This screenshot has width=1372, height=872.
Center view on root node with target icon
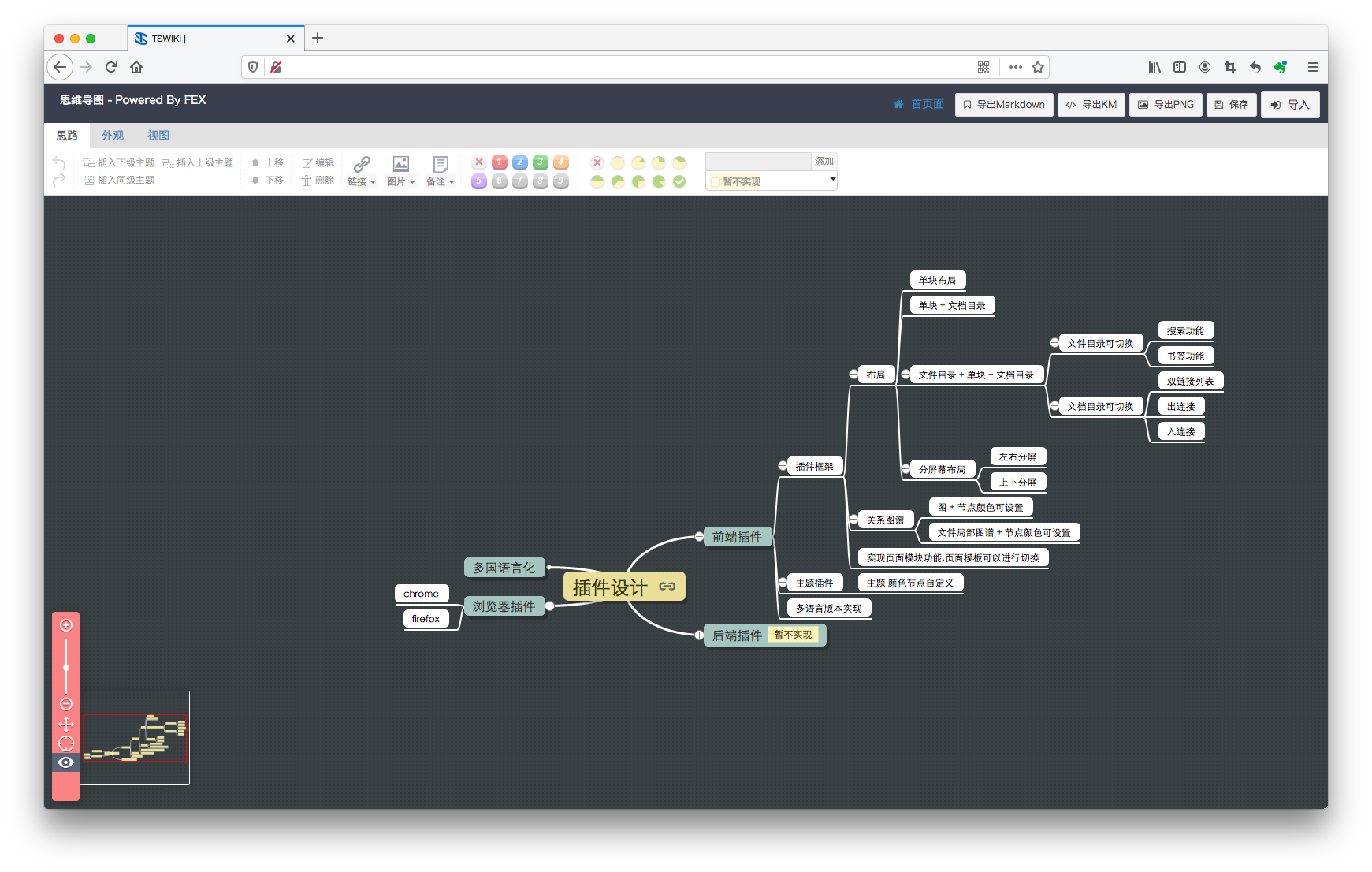(66, 743)
